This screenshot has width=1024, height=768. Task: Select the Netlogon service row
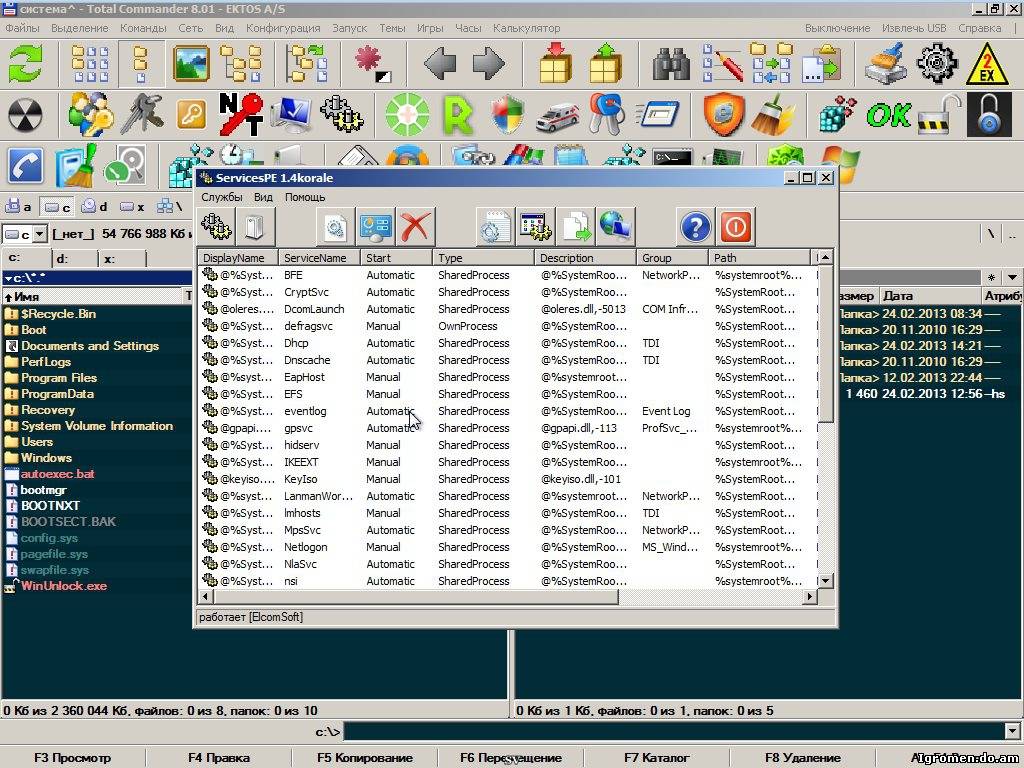click(508, 547)
